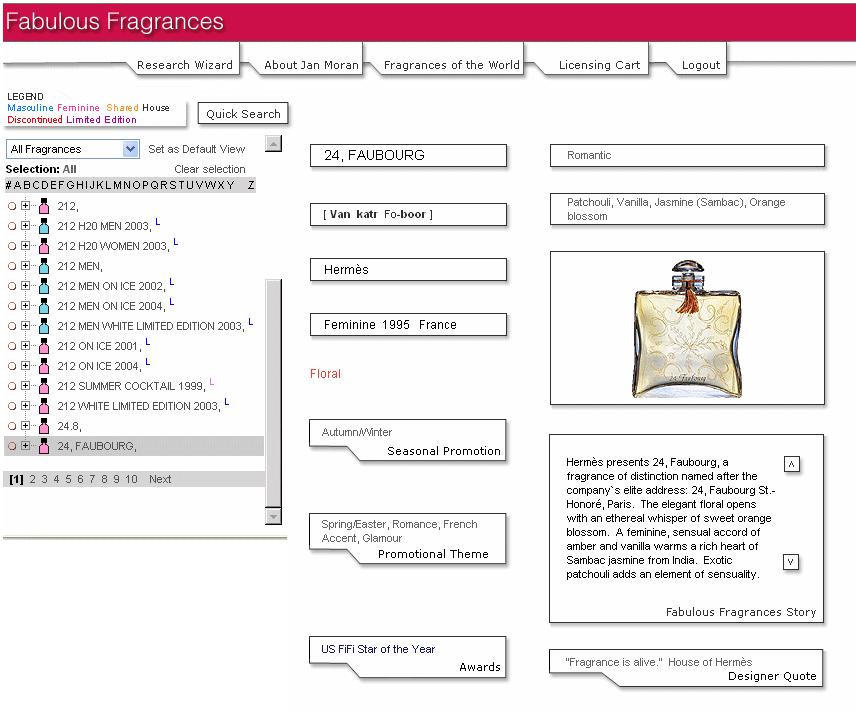Select the radio button for 24, FAUBOURG
This screenshot has height=712, width=856.
(12, 446)
